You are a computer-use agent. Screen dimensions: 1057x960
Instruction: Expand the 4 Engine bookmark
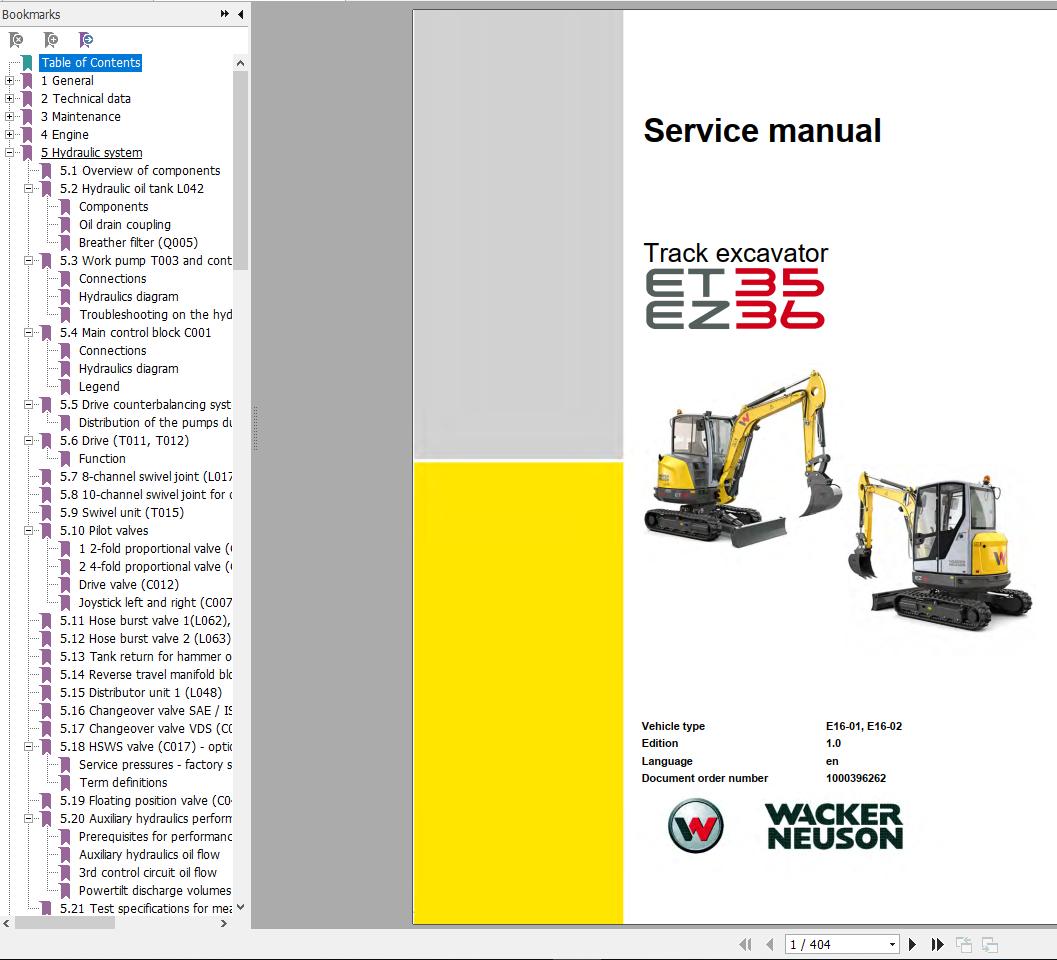coord(9,135)
